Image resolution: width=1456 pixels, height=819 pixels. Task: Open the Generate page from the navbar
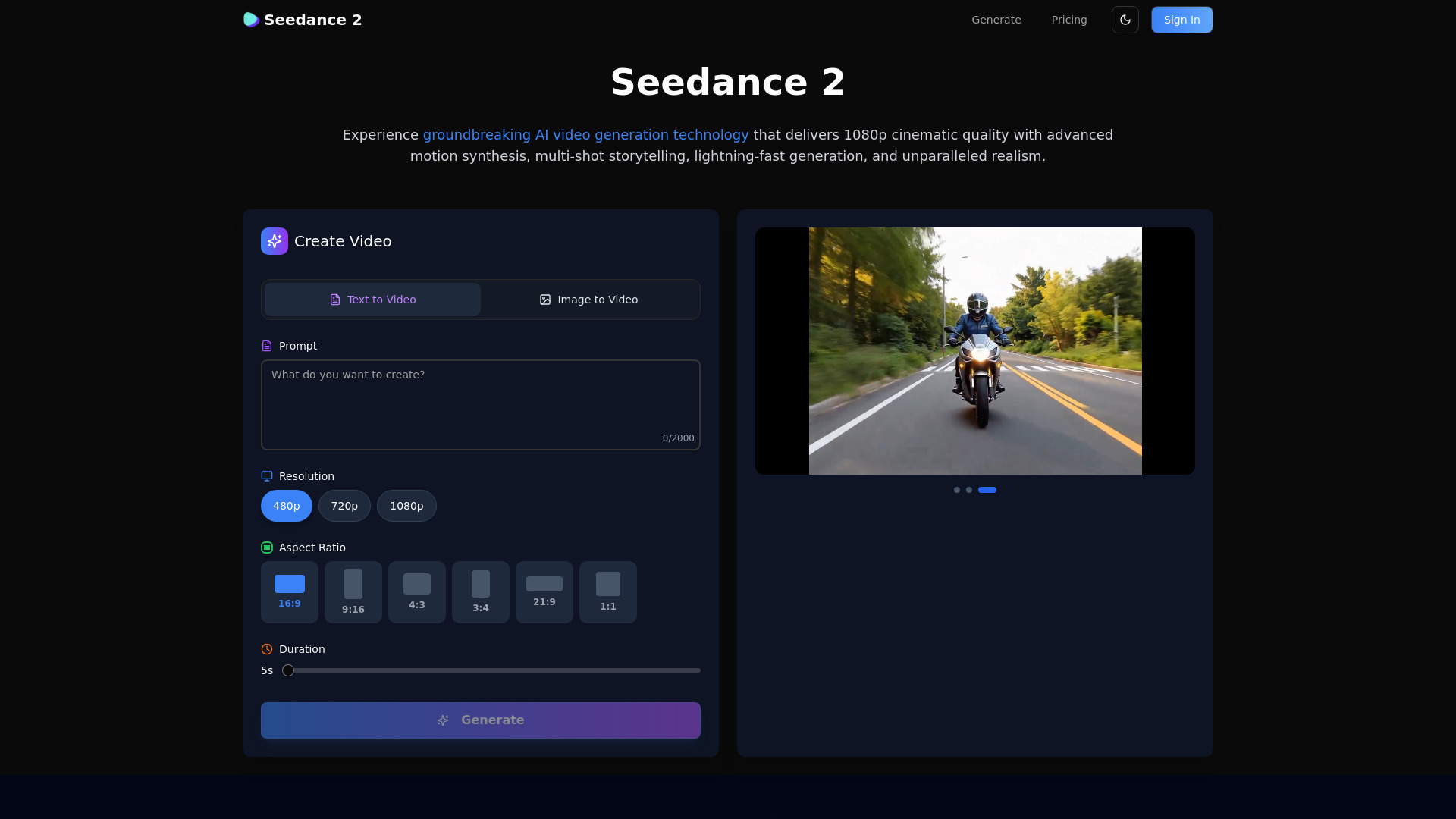click(x=996, y=20)
